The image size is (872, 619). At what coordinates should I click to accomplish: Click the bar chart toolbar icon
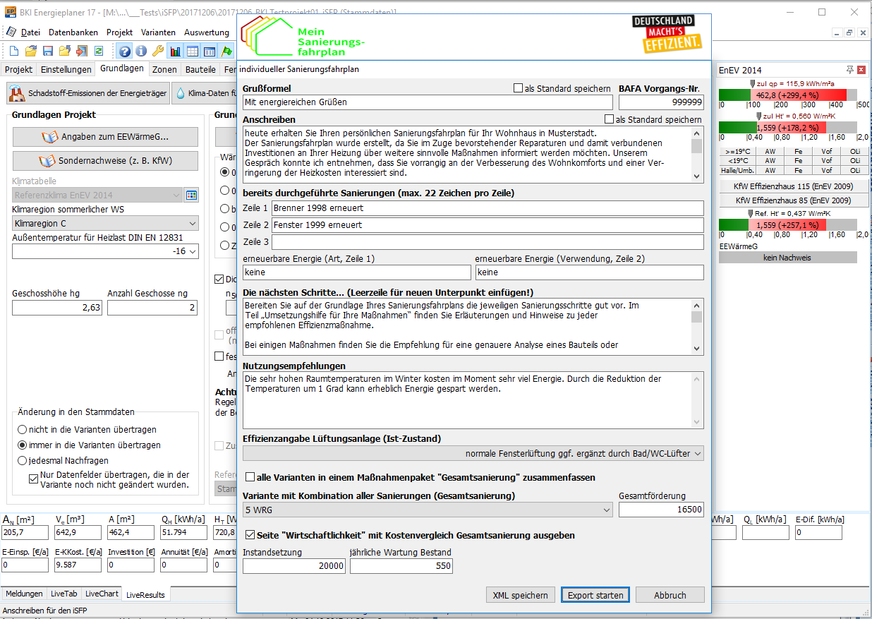(x=176, y=51)
